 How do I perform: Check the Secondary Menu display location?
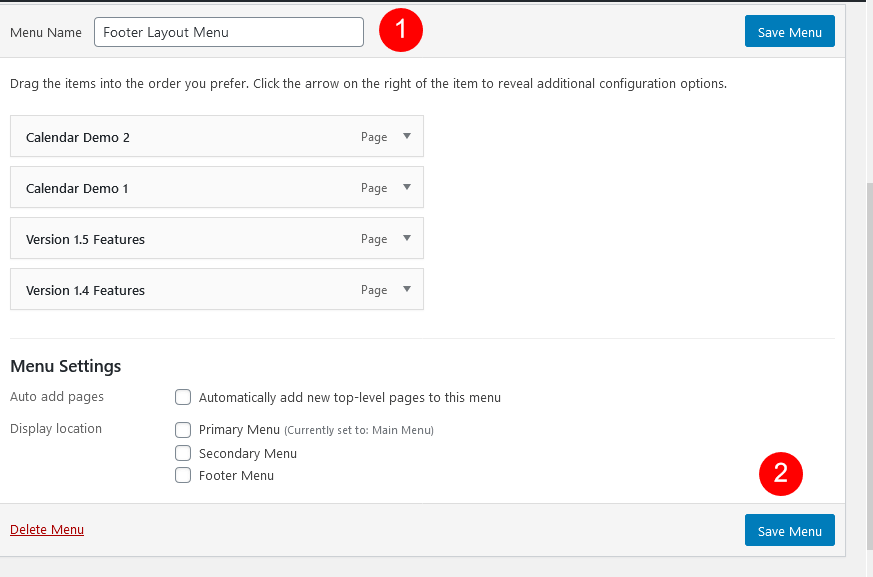coord(183,453)
